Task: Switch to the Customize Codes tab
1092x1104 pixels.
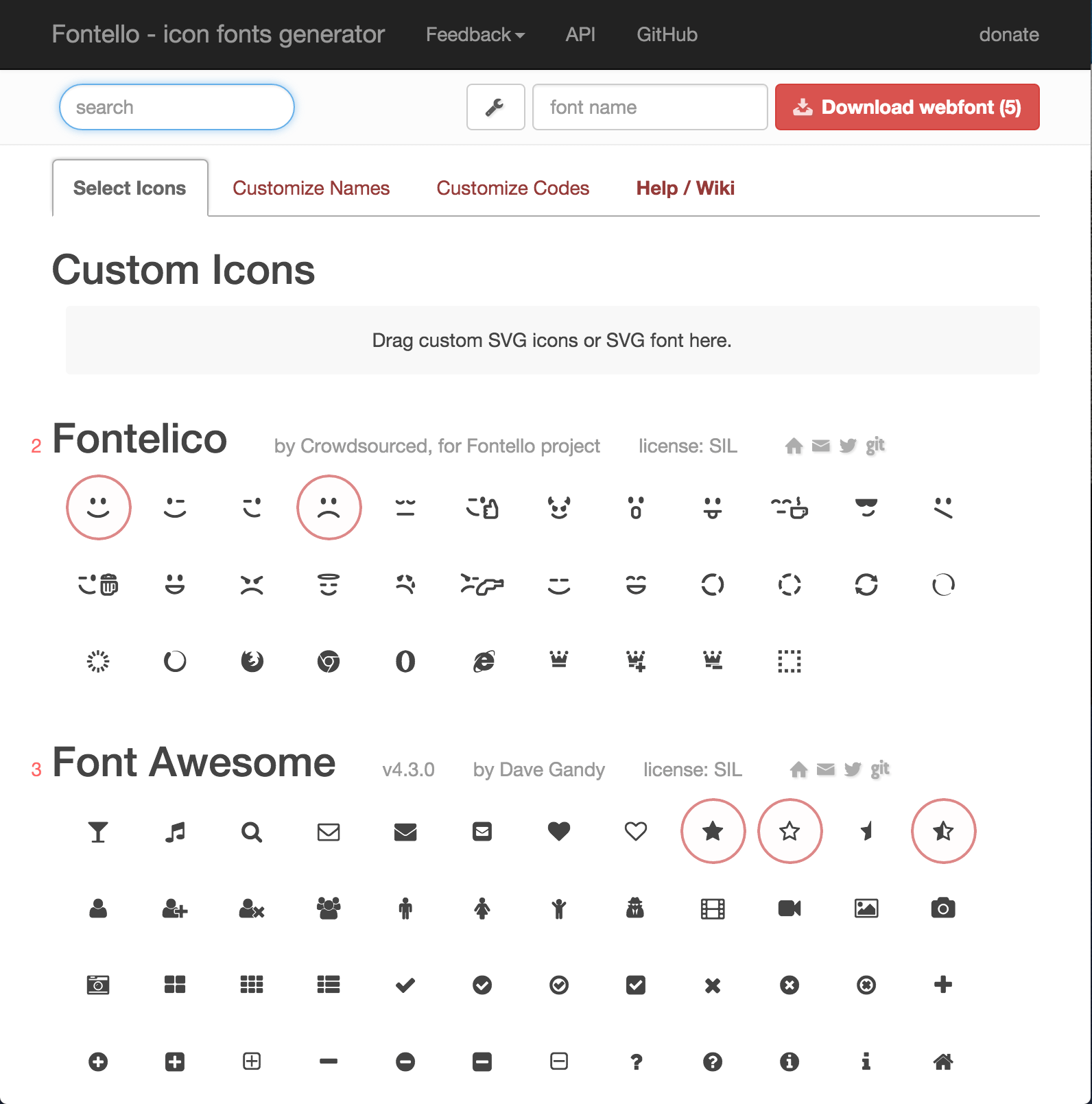Action: [512, 188]
